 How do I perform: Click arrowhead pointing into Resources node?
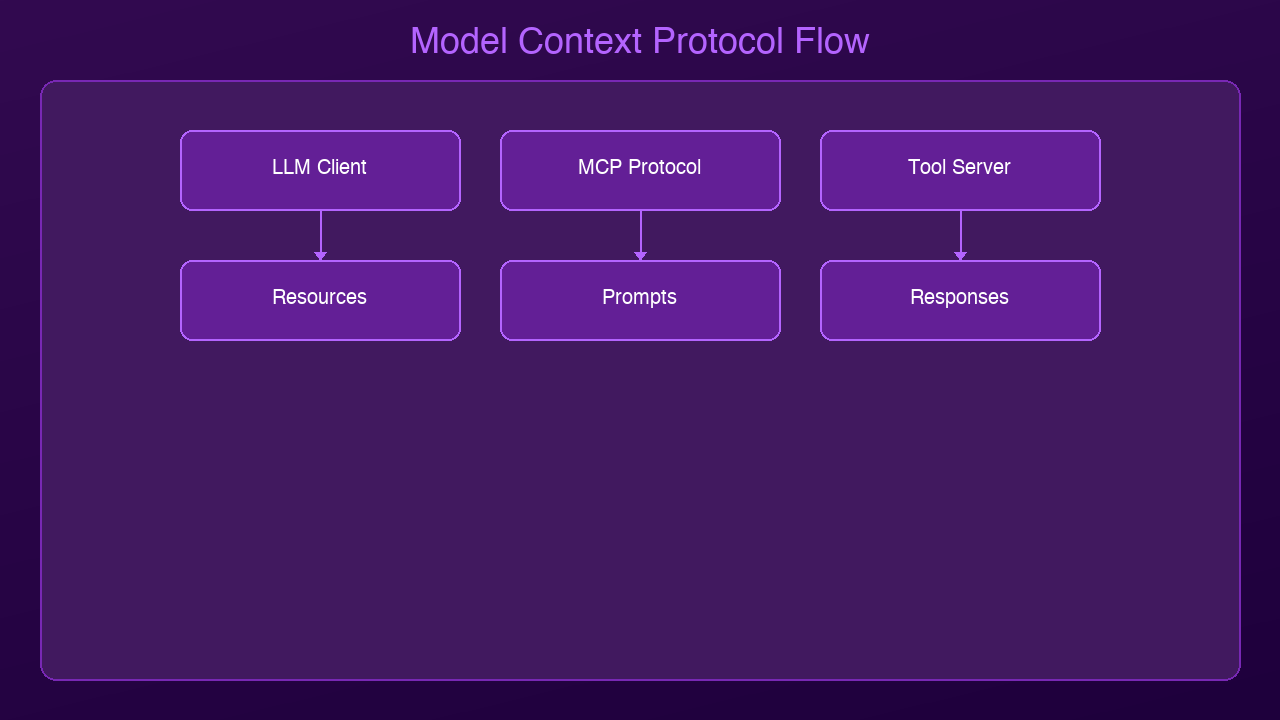tap(320, 256)
